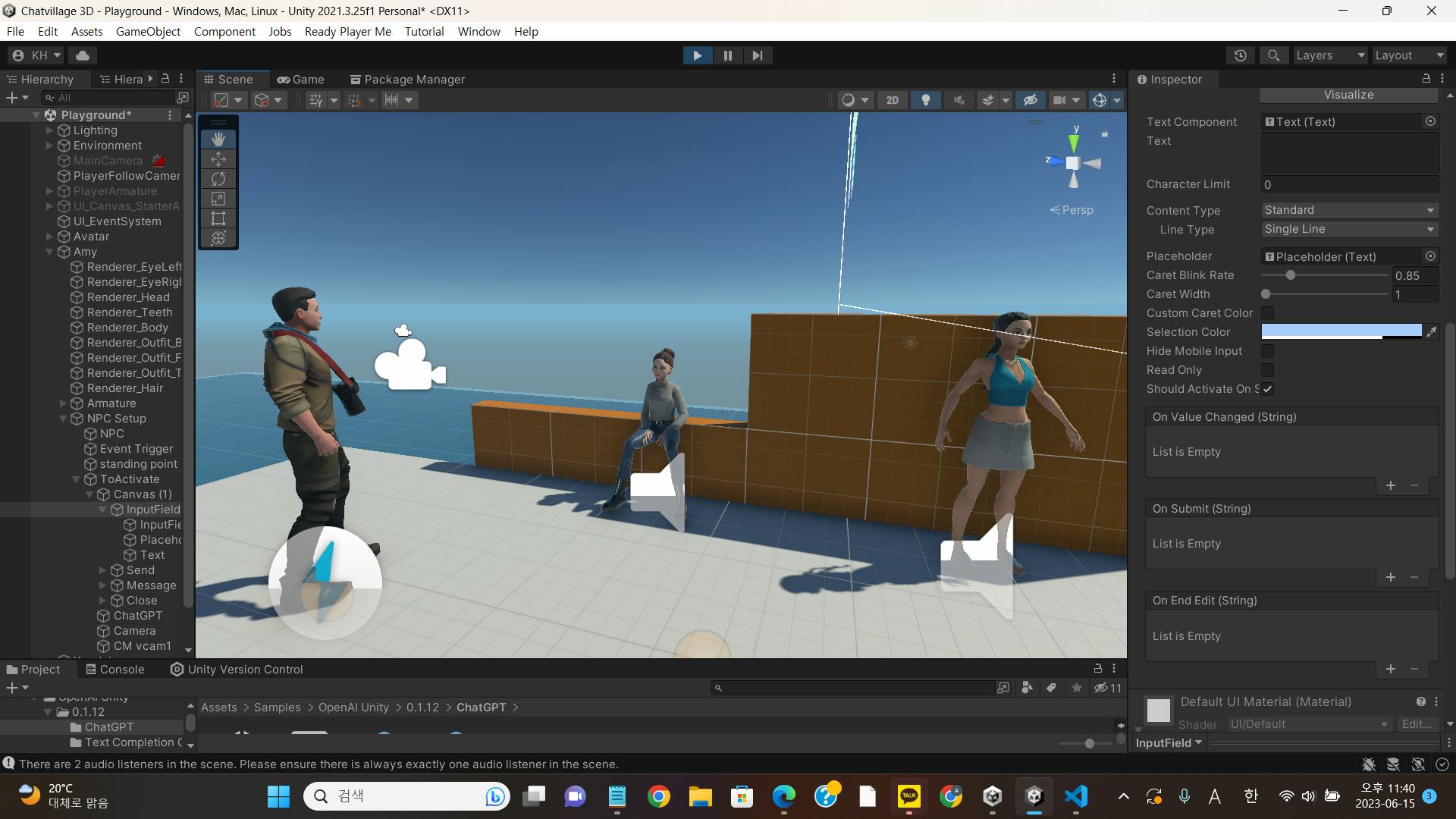The image size is (1456, 819).
Task: Click the Step frame button
Action: (x=757, y=55)
